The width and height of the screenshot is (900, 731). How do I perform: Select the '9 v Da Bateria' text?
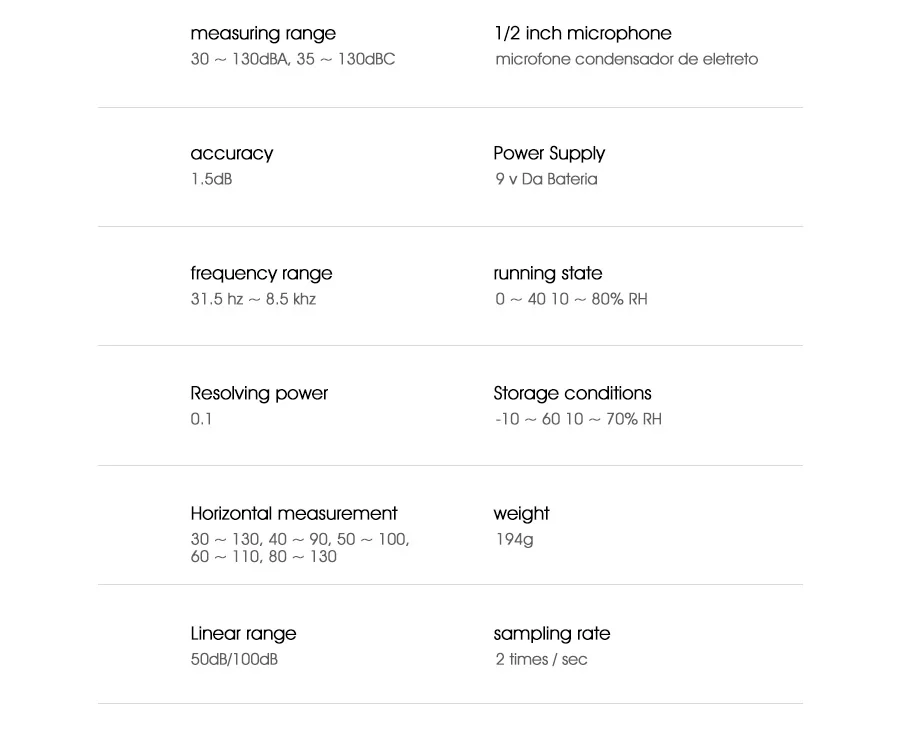pyautogui.click(x=546, y=179)
